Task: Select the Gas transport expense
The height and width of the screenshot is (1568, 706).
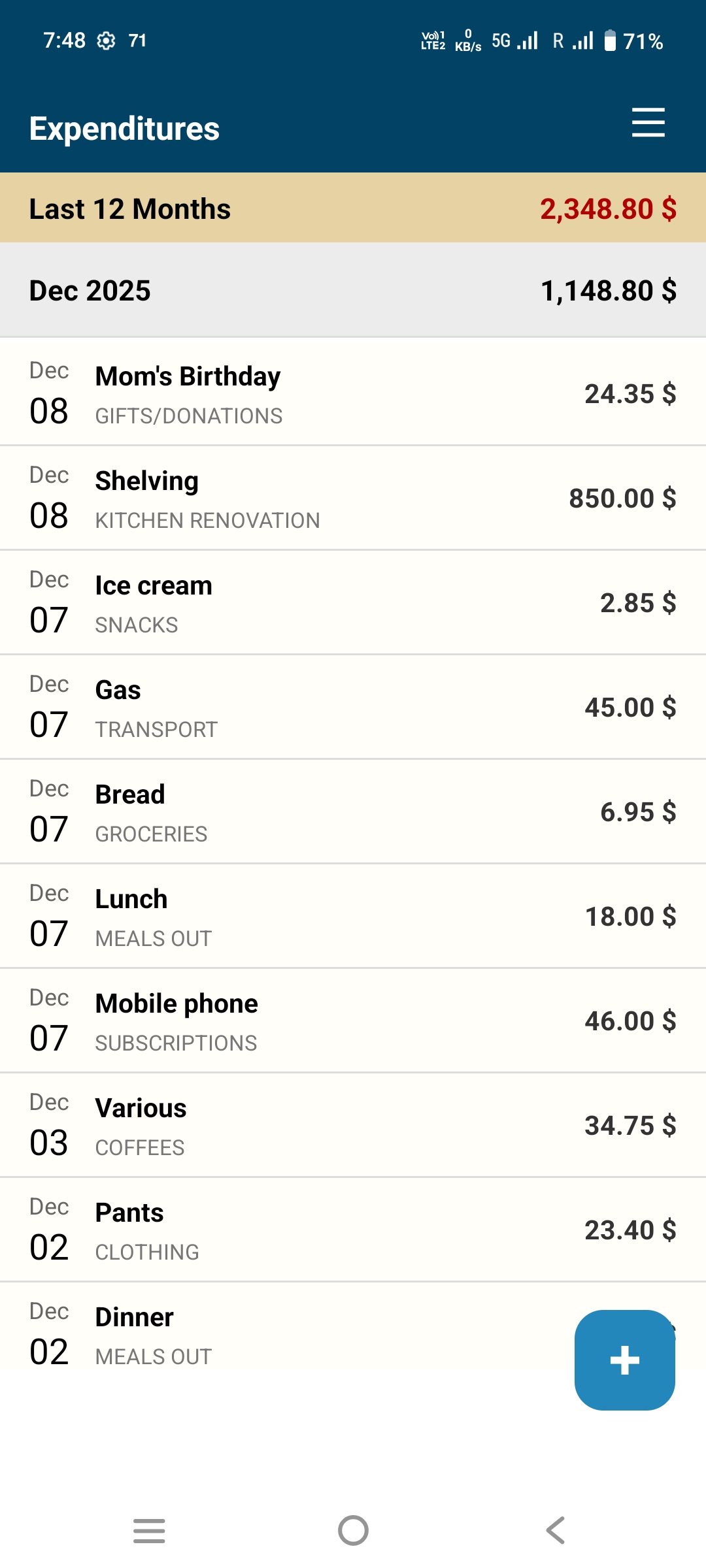Action: pos(353,707)
